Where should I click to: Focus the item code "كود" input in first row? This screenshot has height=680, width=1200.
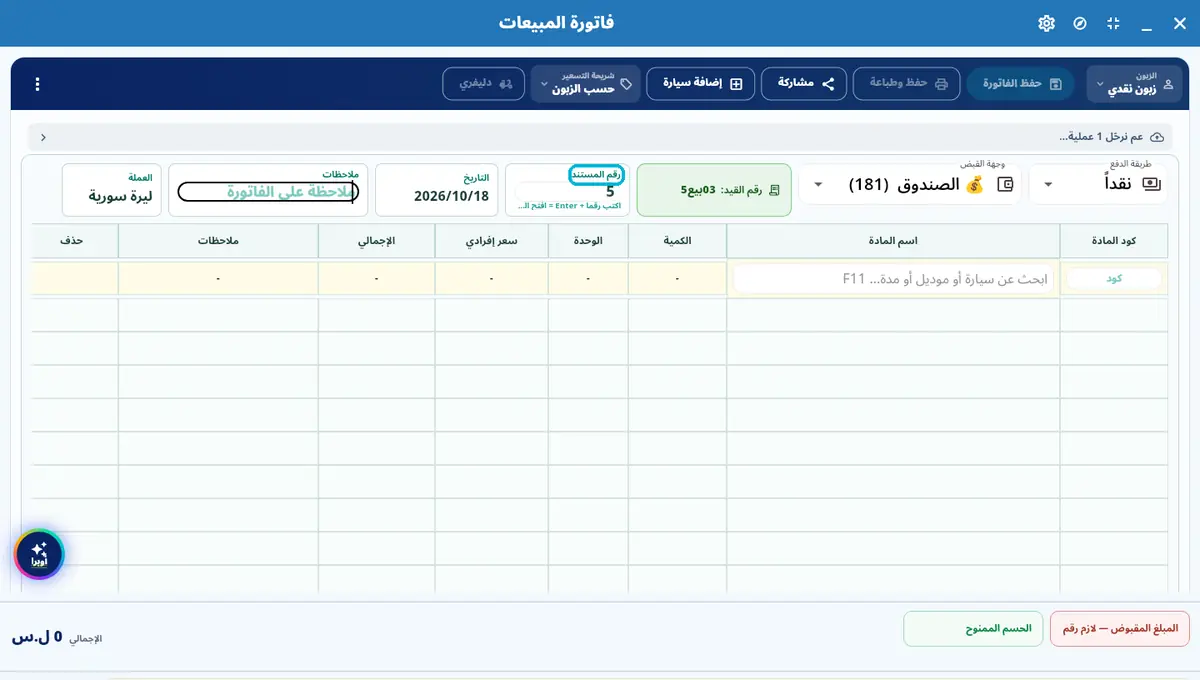pos(1113,279)
